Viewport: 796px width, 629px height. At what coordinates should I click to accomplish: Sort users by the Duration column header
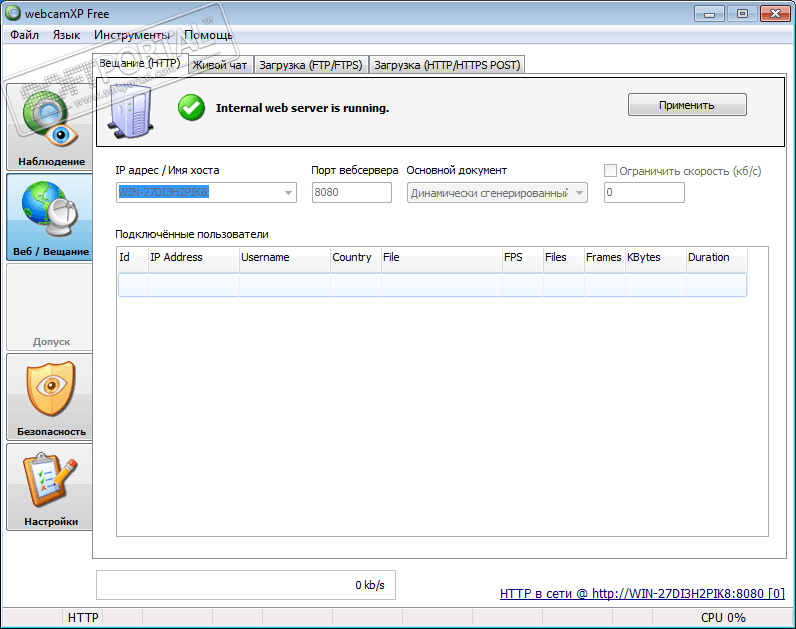717,257
